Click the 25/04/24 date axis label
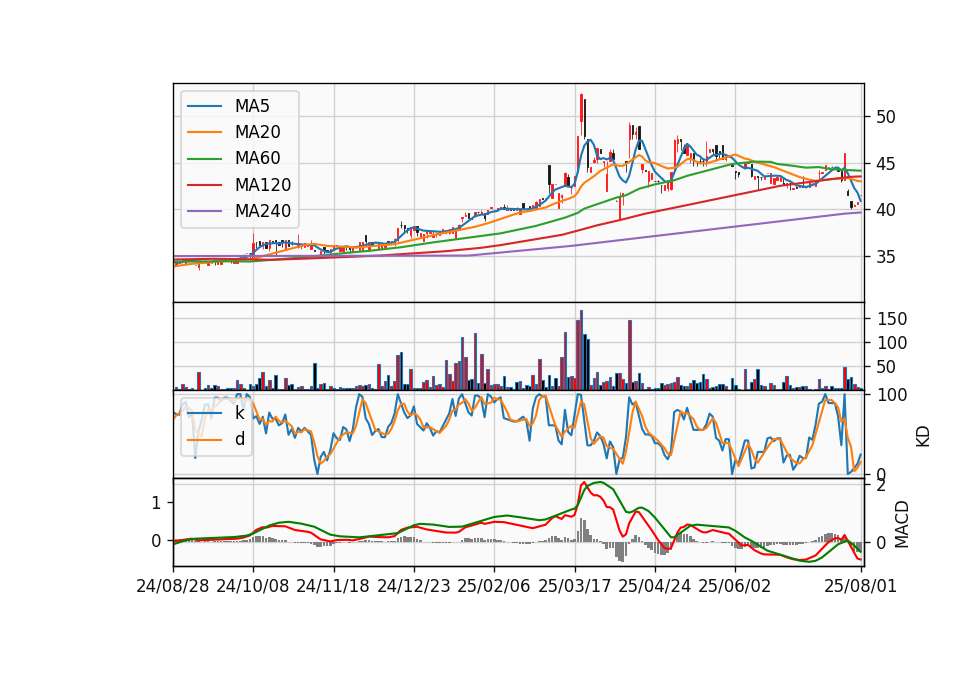 click(x=654, y=586)
